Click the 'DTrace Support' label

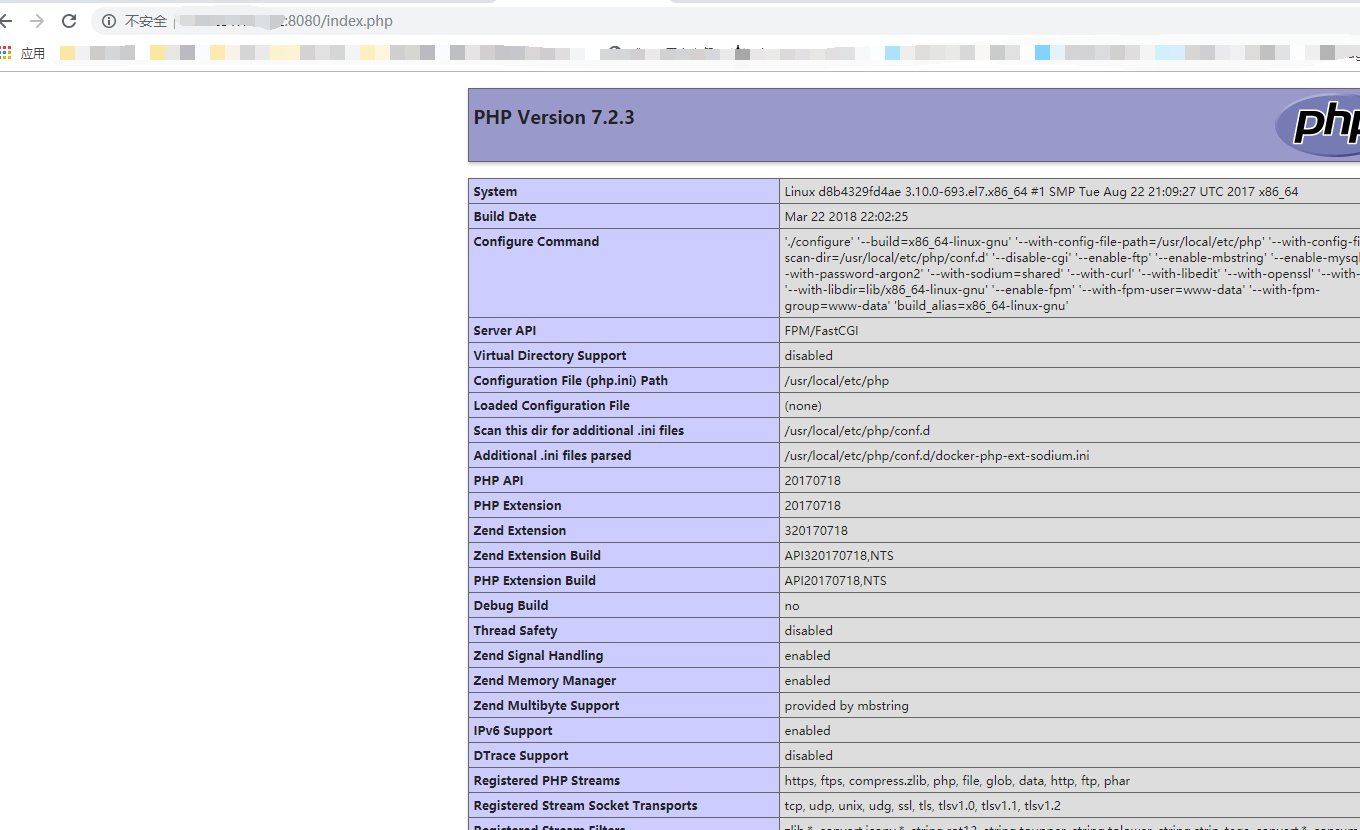click(x=521, y=756)
